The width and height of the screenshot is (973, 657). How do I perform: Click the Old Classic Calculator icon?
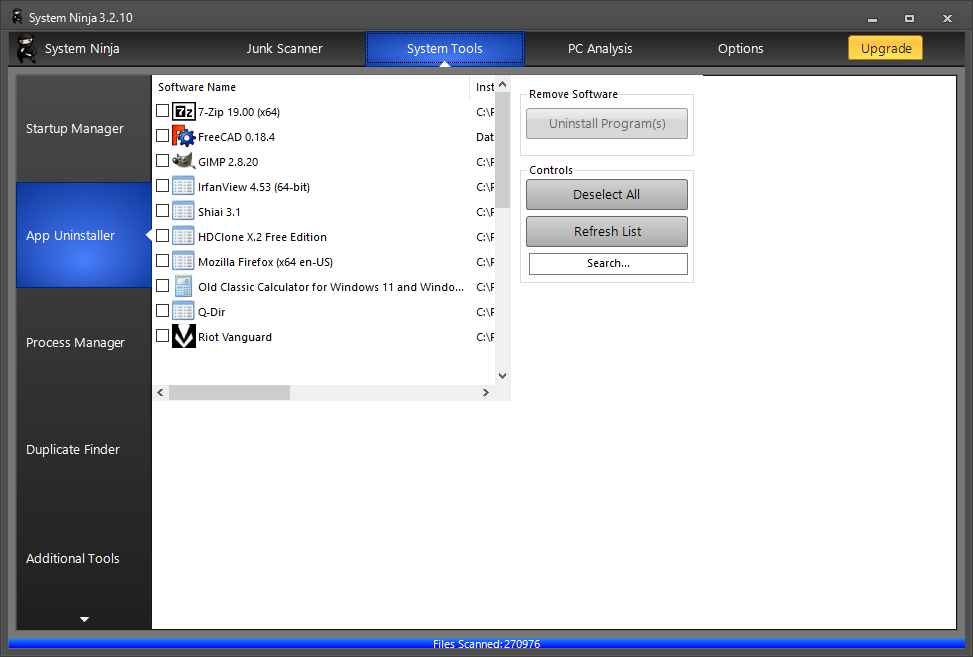[183, 287]
